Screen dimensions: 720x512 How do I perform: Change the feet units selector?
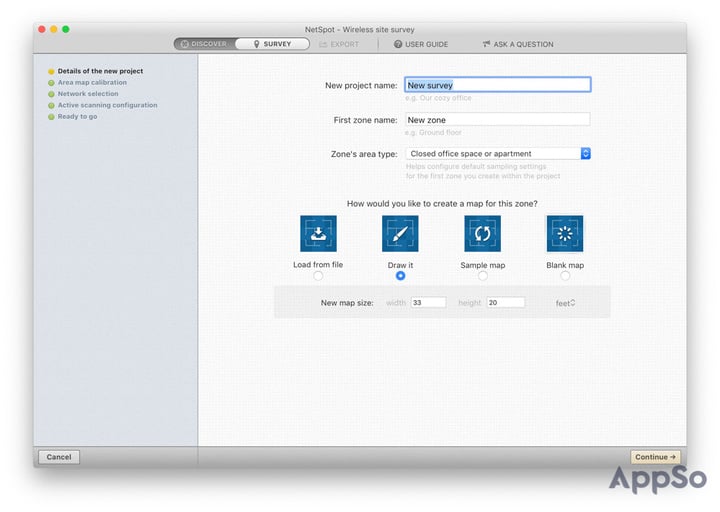[565, 303]
